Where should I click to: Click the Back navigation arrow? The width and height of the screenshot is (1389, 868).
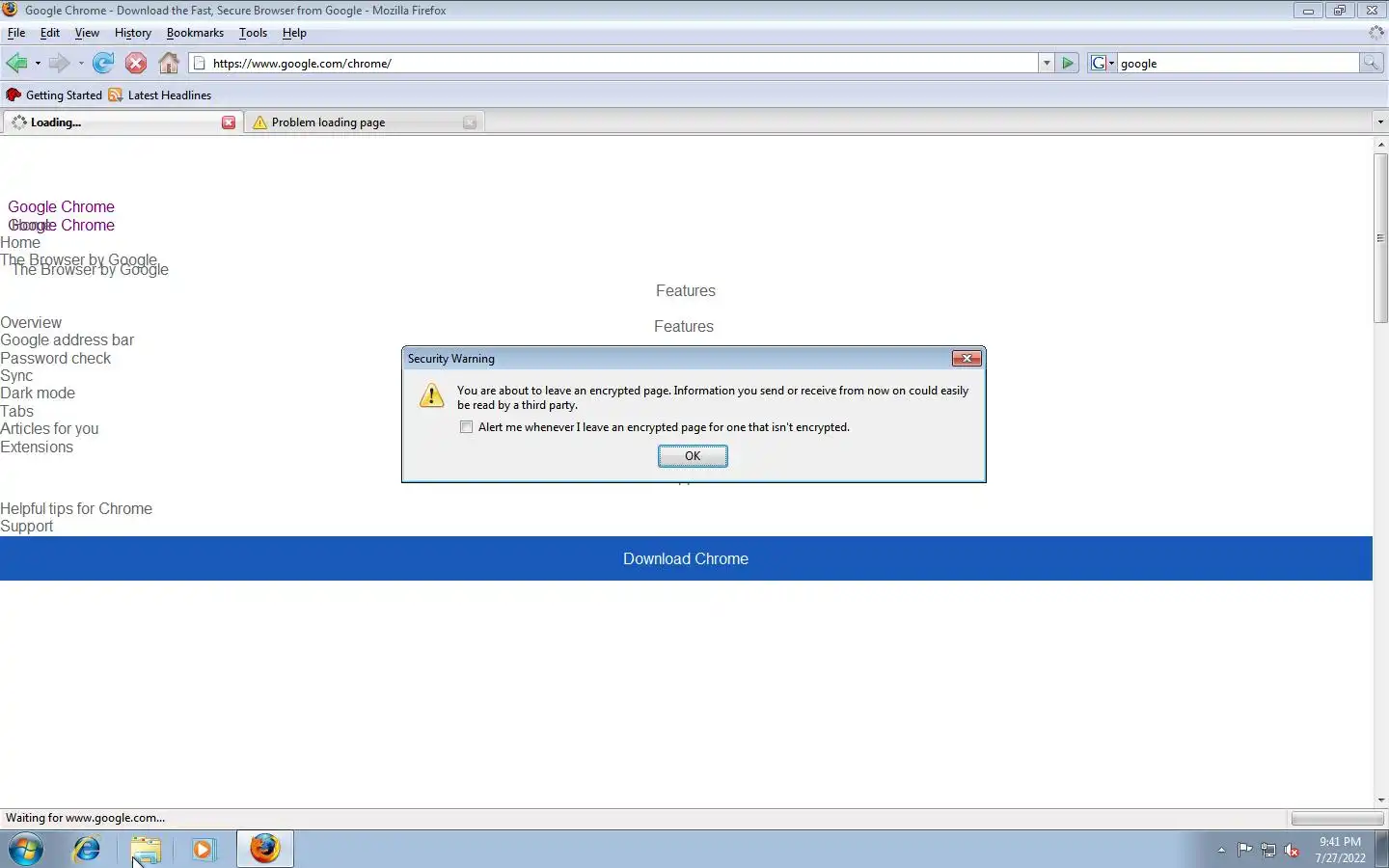pos(16,64)
